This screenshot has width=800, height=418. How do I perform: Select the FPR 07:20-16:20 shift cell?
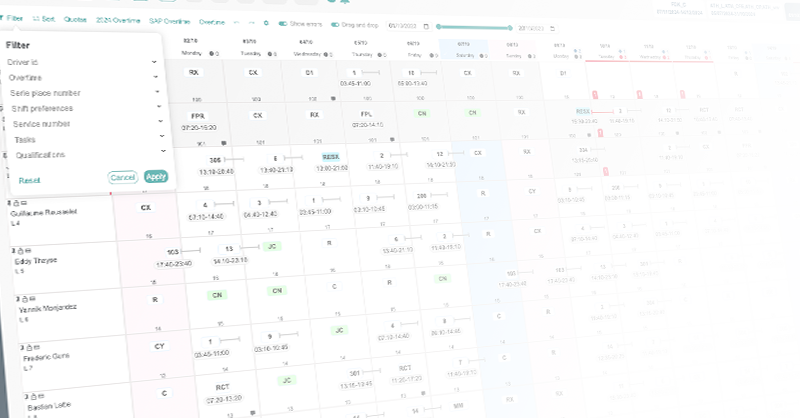pyautogui.click(x=199, y=121)
